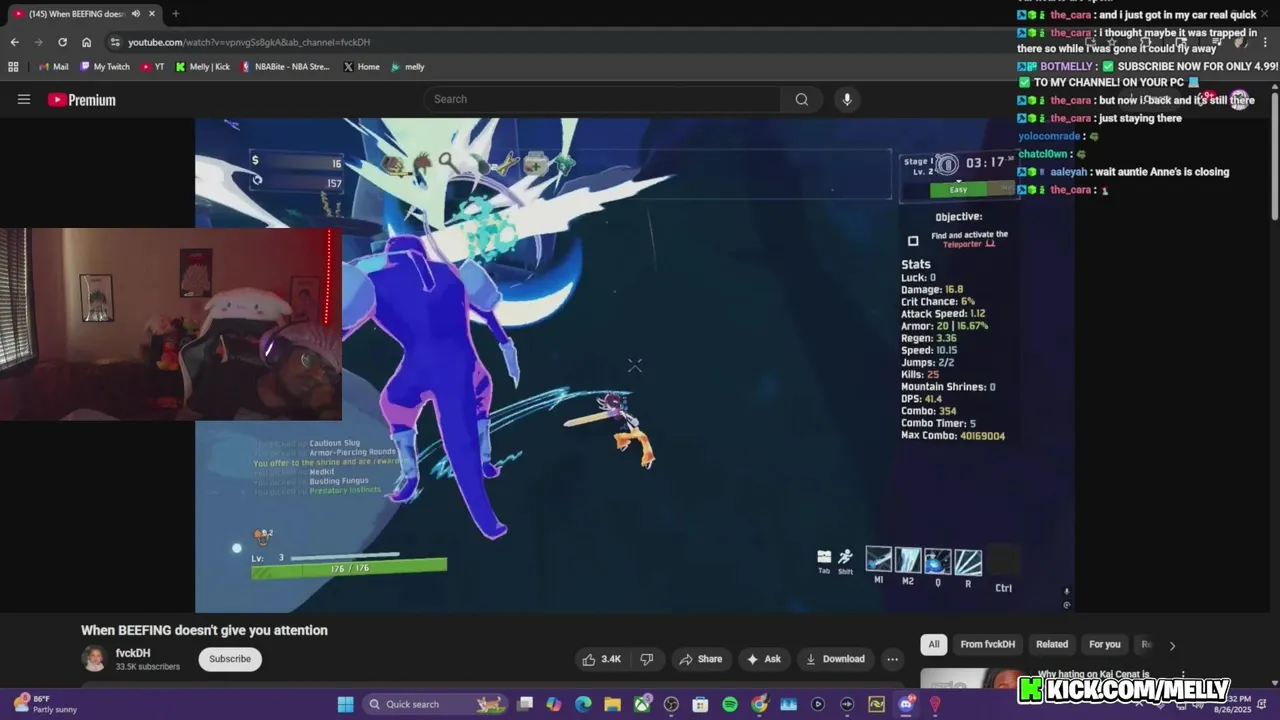Select the Related filter chip

(x=1052, y=644)
